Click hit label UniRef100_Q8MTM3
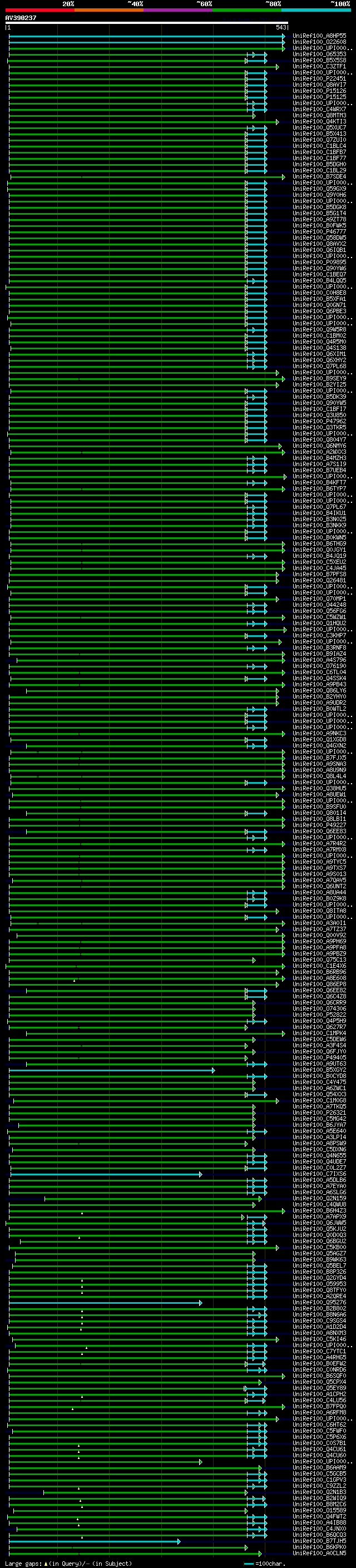The image size is (356, 1568). [319, 116]
